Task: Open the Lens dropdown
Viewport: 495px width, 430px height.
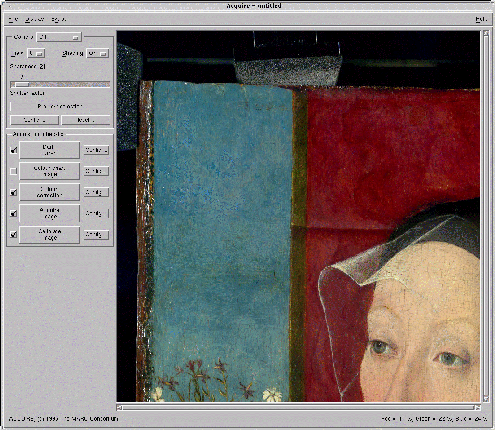Action: 36,53
